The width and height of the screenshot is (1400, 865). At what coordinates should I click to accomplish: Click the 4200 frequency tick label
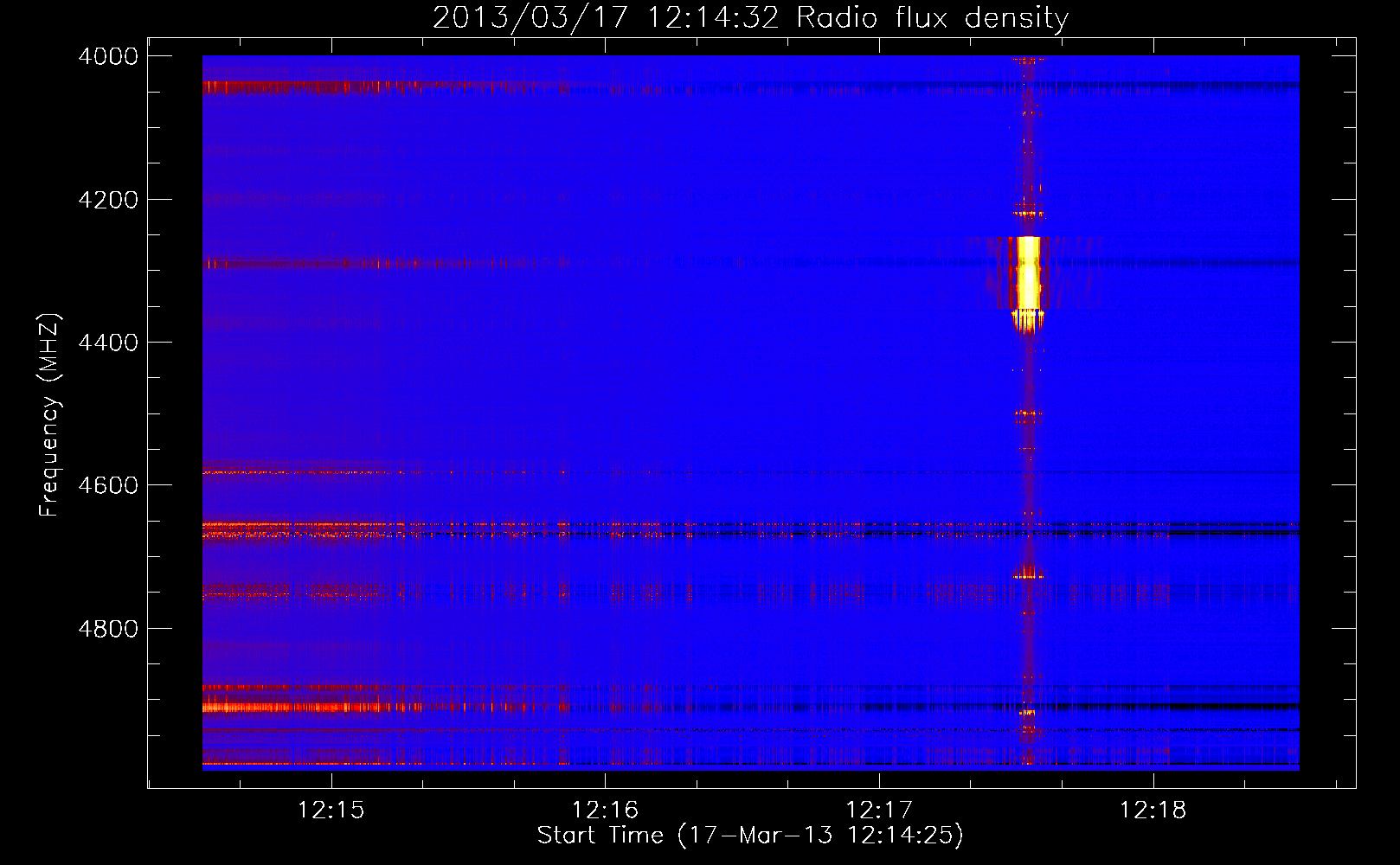108,200
